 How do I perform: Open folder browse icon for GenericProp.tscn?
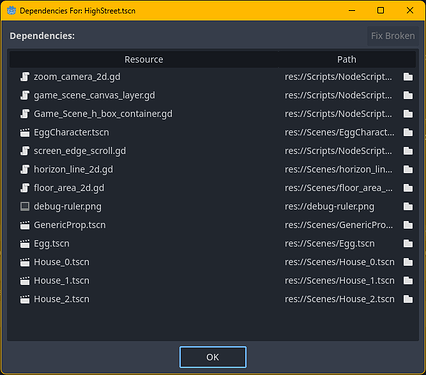pyautogui.click(x=408, y=225)
